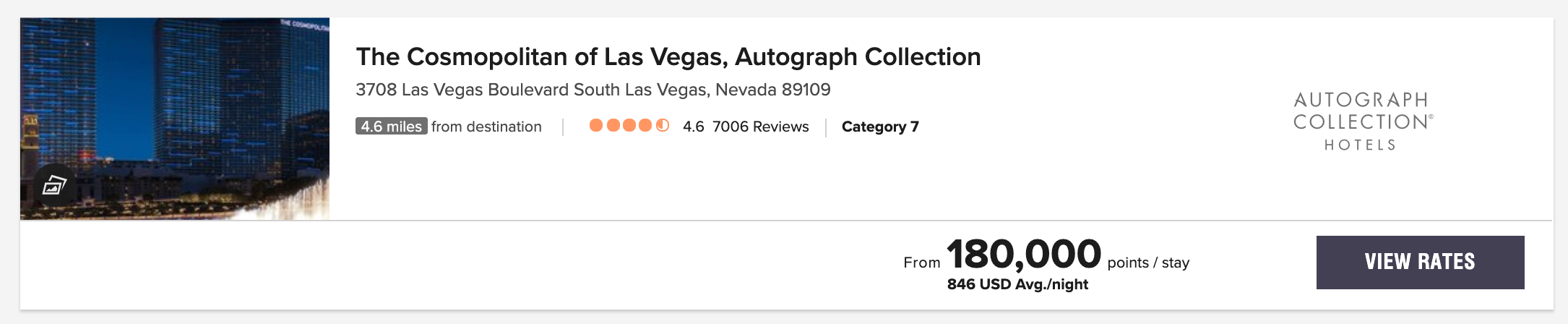1568x324 pixels.
Task: Open the photo gallery icon on hotel image
Action: click(x=54, y=186)
